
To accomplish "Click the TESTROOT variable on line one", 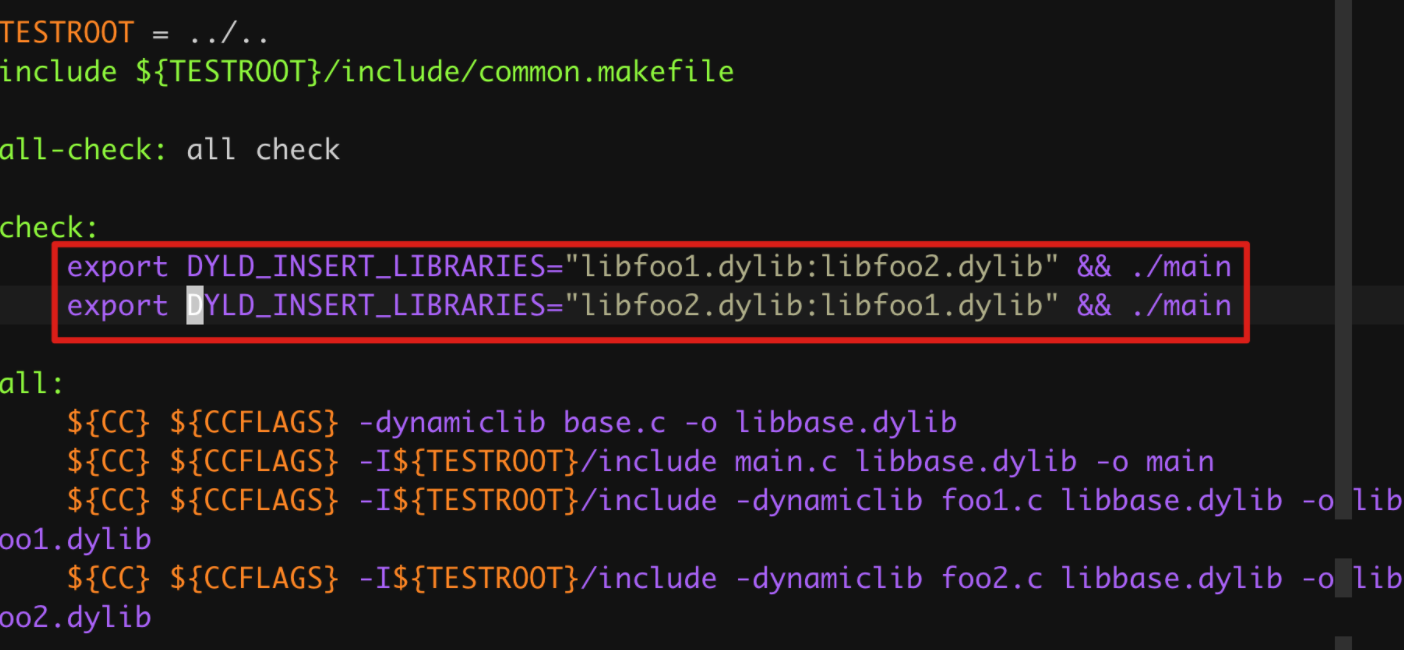I will coord(66,33).
